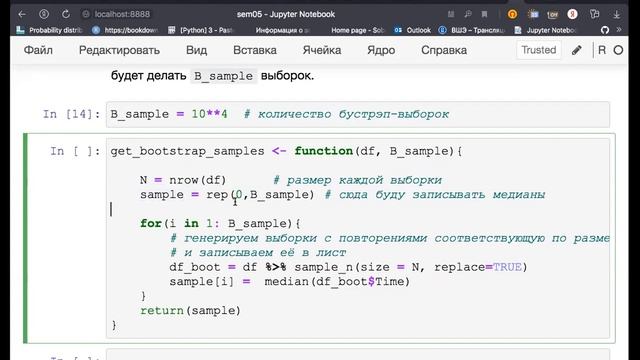Click the pencil edit-mode icon

point(576,50)
